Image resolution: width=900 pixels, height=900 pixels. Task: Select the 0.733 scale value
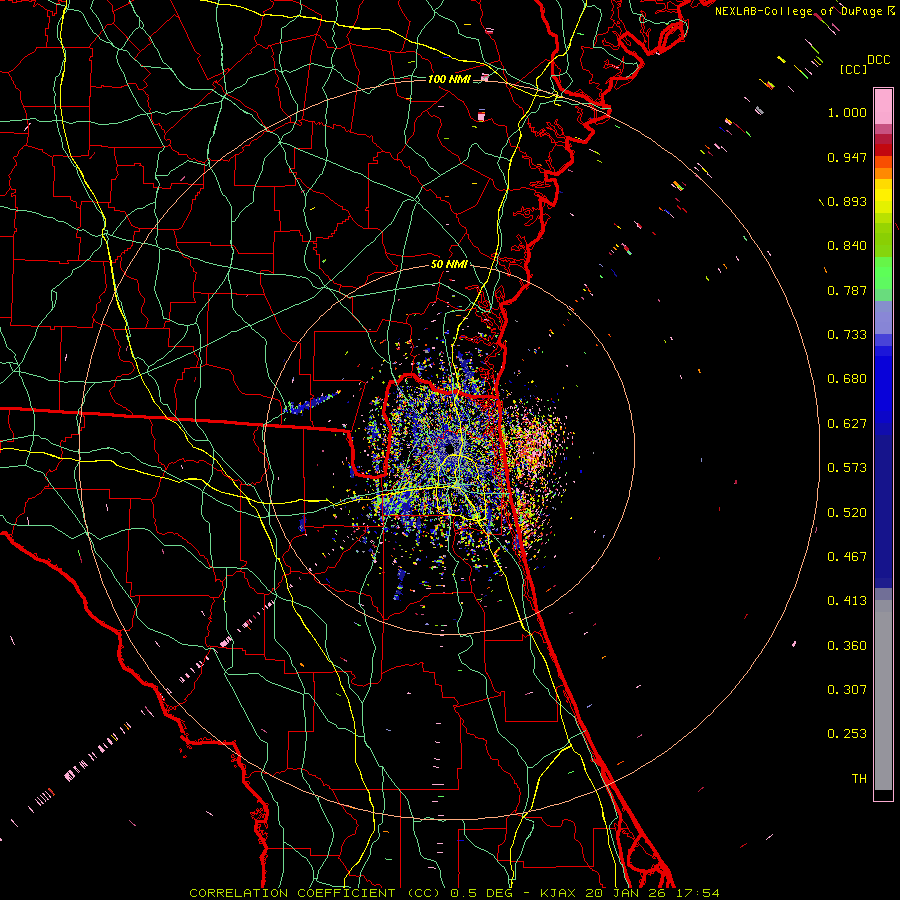coord(847,335)
